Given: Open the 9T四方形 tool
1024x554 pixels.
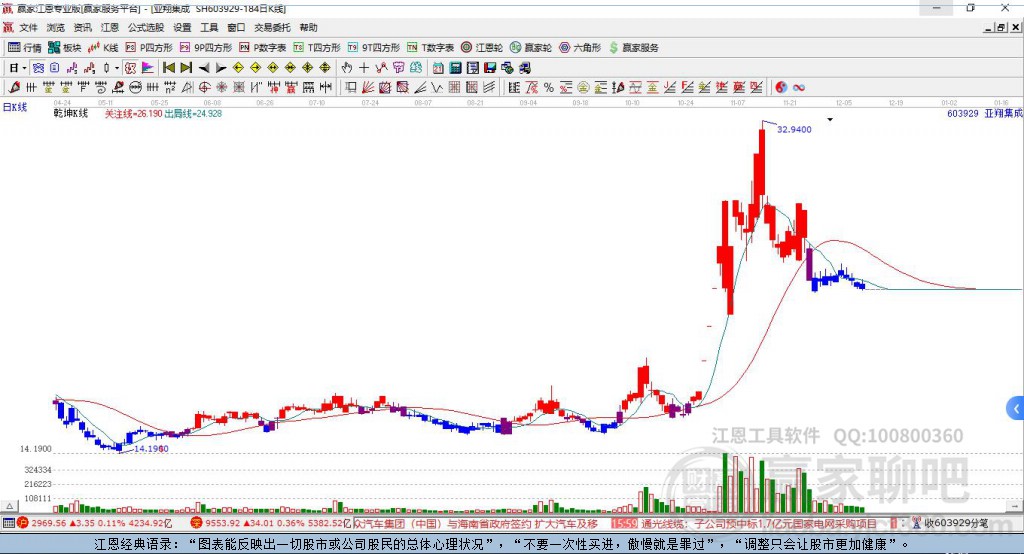Looking at the screenshot, I should pos(374,48).
